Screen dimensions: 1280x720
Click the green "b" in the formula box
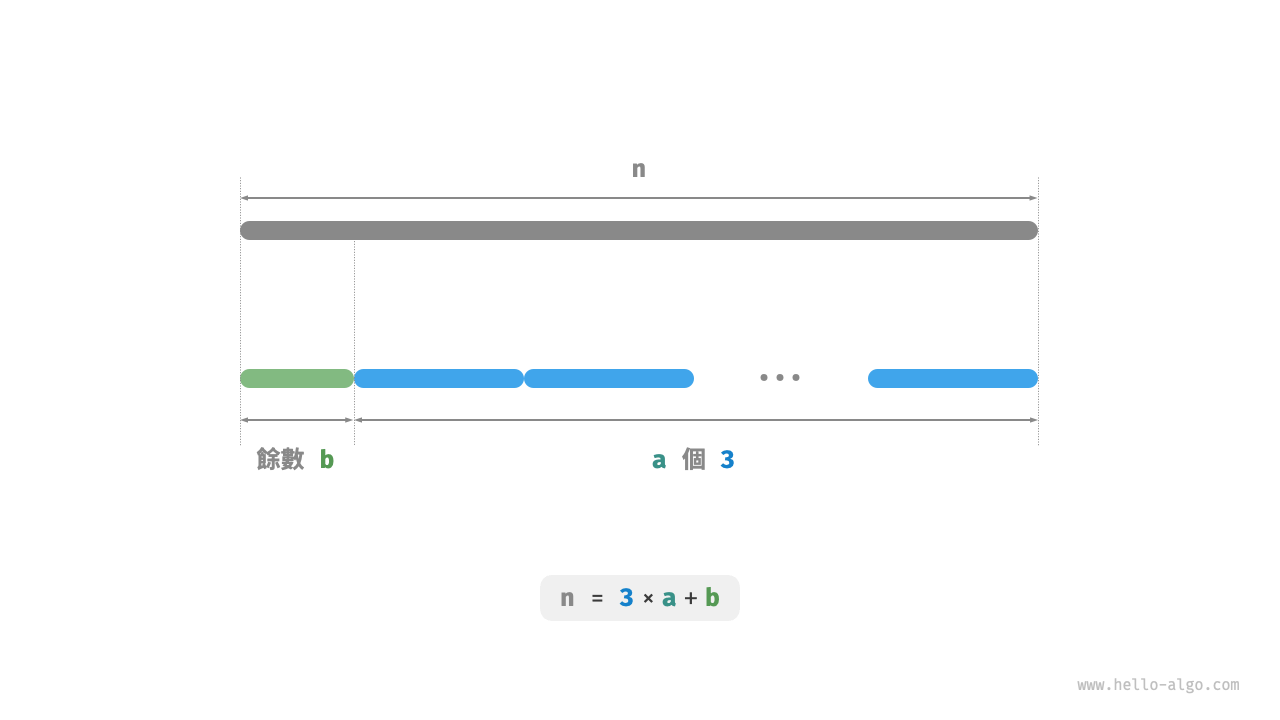pos(712,598)
